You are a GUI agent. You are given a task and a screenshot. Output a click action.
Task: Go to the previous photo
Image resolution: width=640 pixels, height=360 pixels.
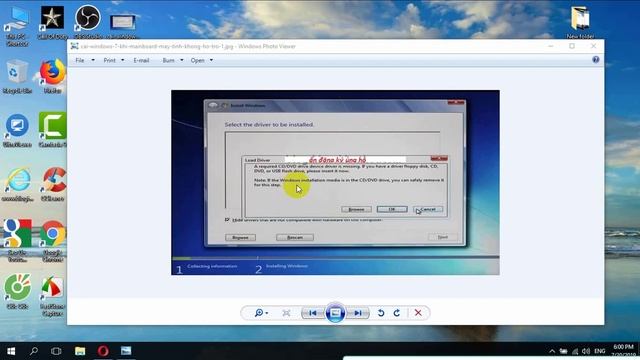(313, 313)
